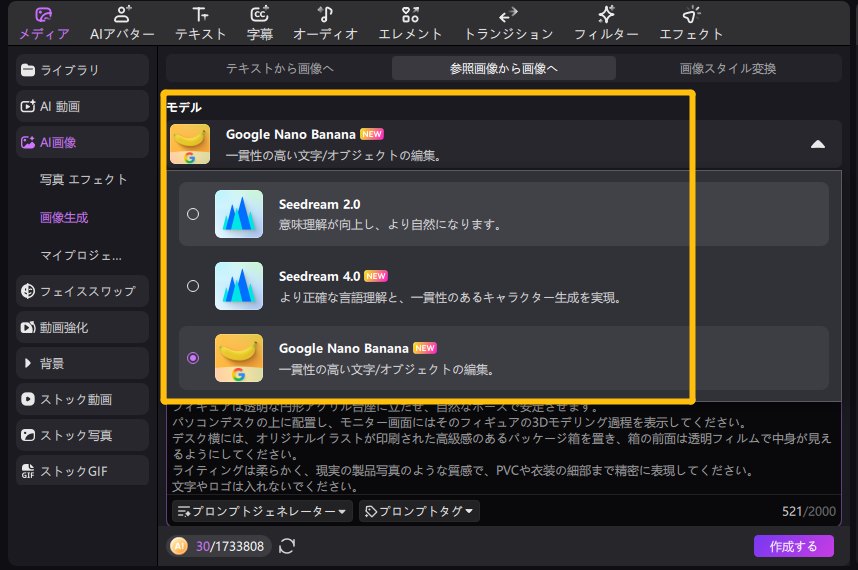Open the フィルター filters icon

[x=606, y=15]
